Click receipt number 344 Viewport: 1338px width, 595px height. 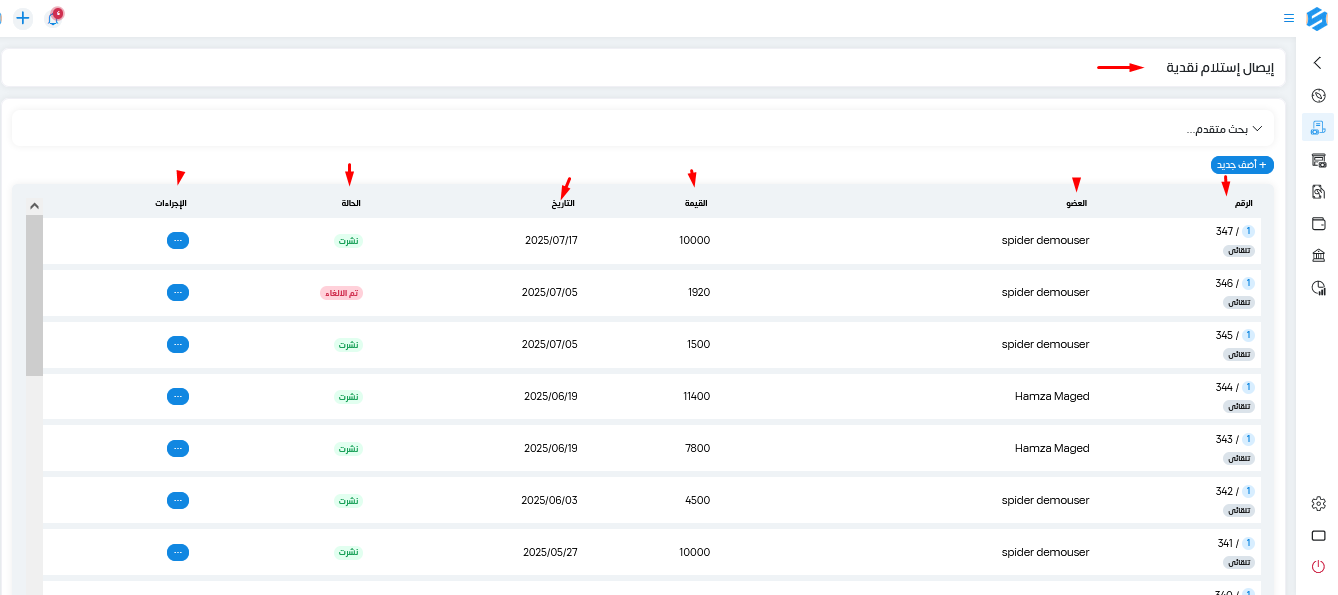(x=1224, y=387)
